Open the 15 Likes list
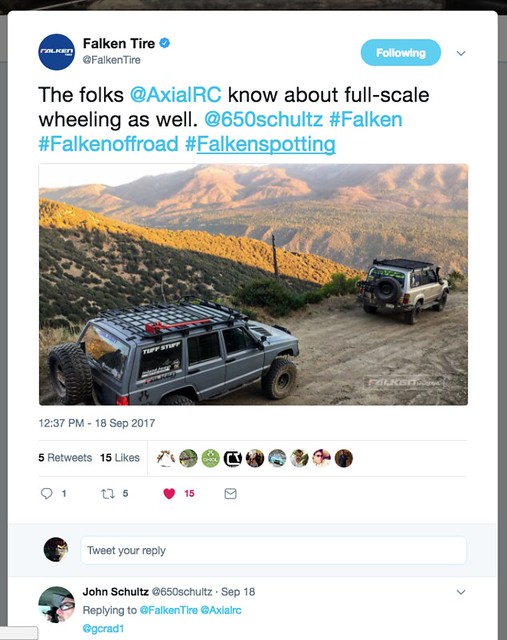Viewport: 507px width, 640px height. point(120,458)
